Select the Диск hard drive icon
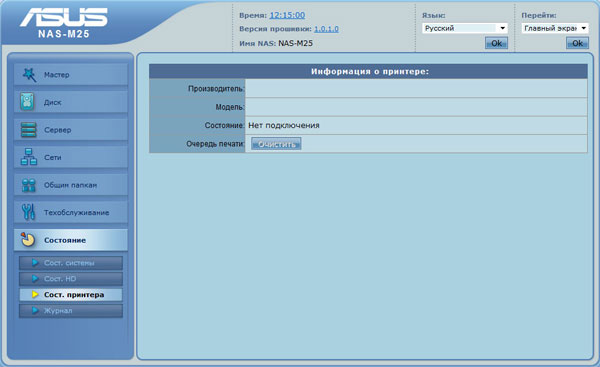 [x=28, y=102]
